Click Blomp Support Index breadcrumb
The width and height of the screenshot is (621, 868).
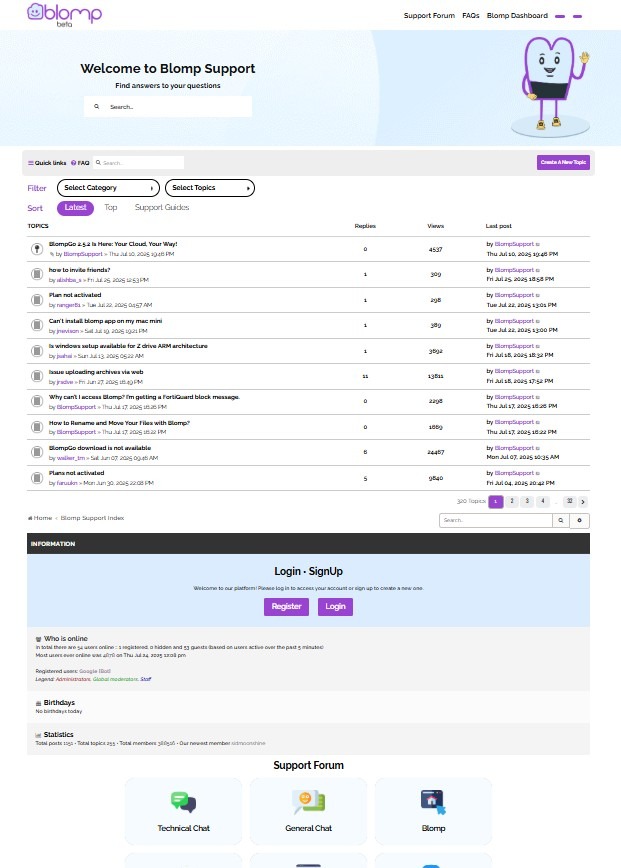point(92,518)
